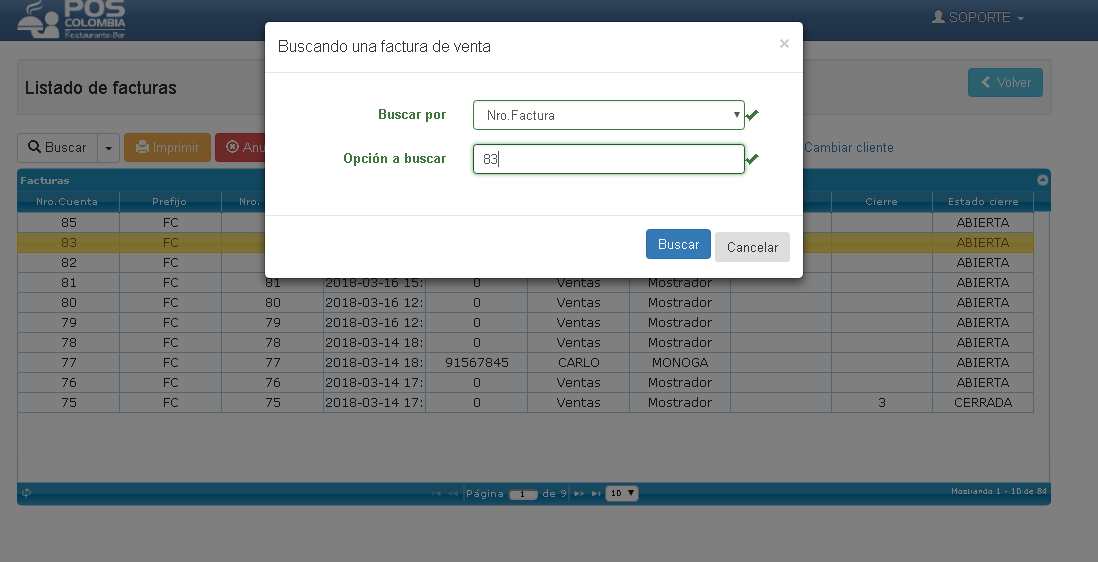Image resolution: width=1098 pixels, height=562 pixels.
Task: Sort by the Estado cierre column header
Action: click(982, 202)
